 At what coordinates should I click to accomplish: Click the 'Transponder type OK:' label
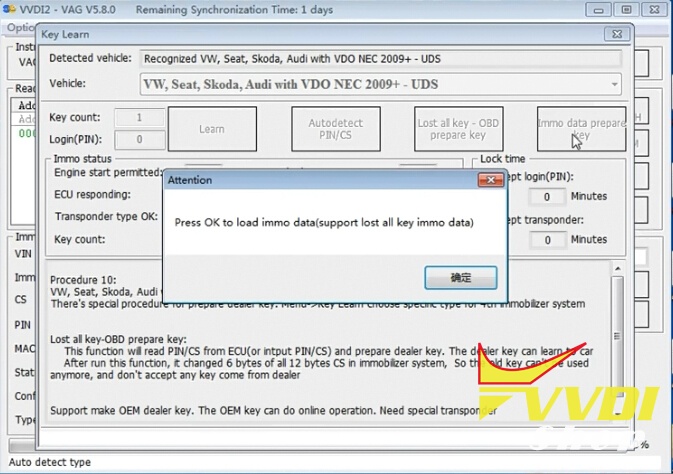pos(106,216)
